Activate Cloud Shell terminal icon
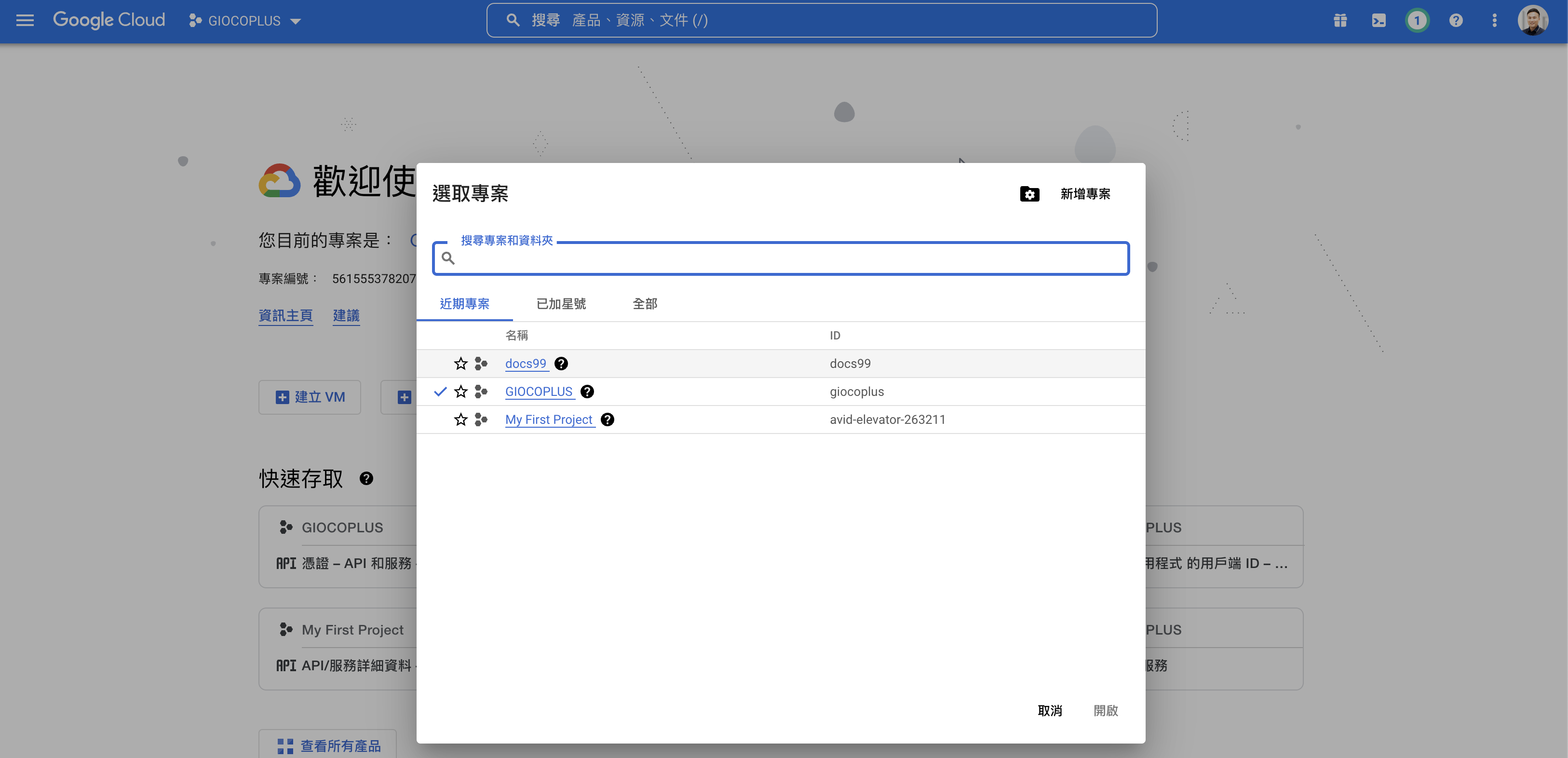The width and height of the screenshot is (1568, 758). point(1379,21)
